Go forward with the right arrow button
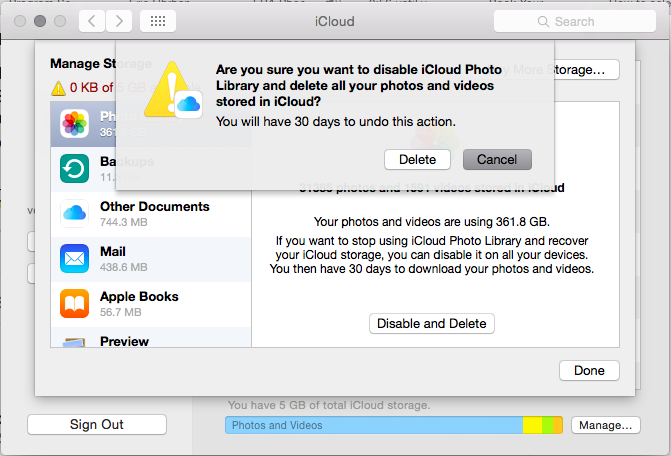The width and height of the screenshot is (671, 456). point(119,21)
